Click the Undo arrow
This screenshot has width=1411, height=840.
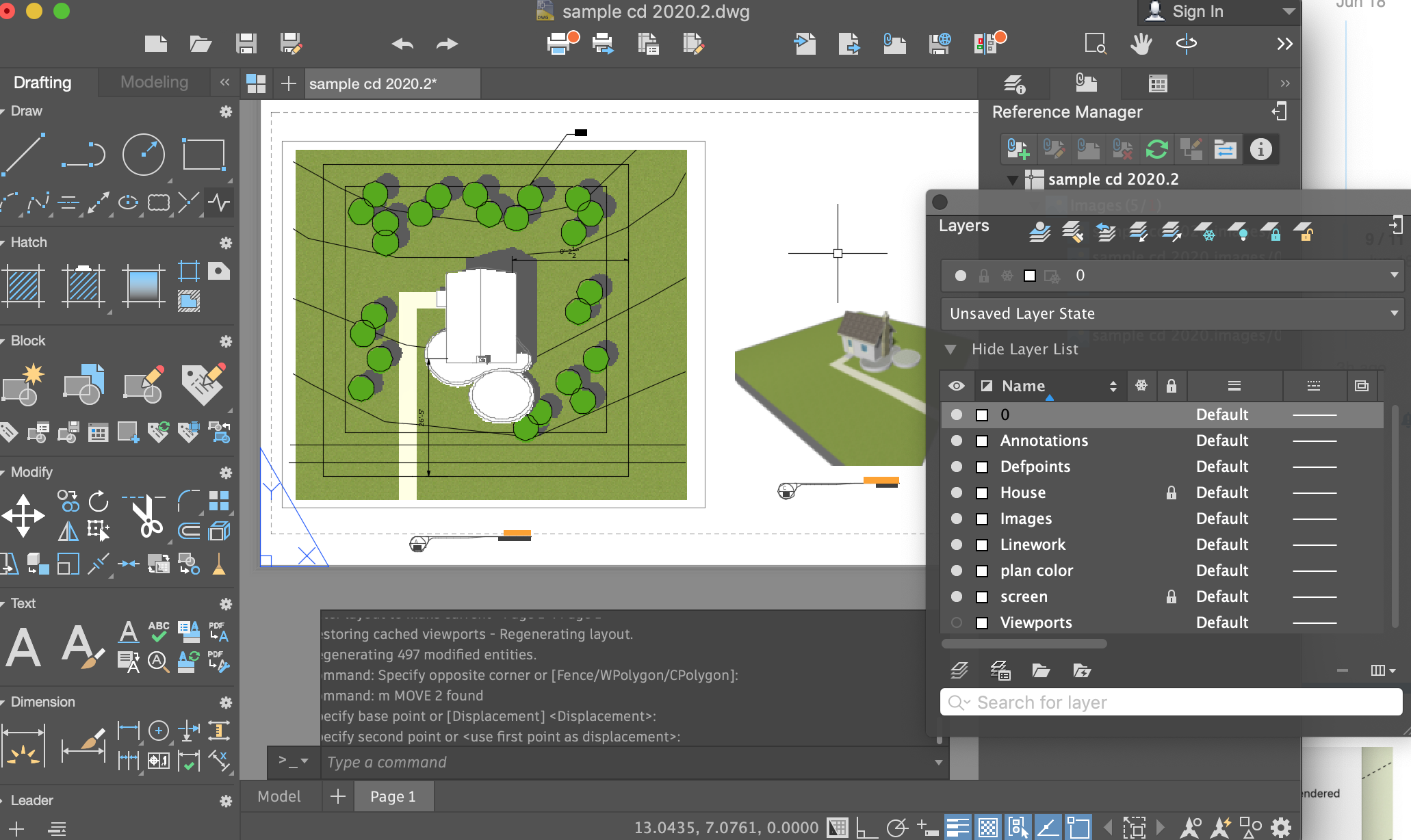[402, 44]
